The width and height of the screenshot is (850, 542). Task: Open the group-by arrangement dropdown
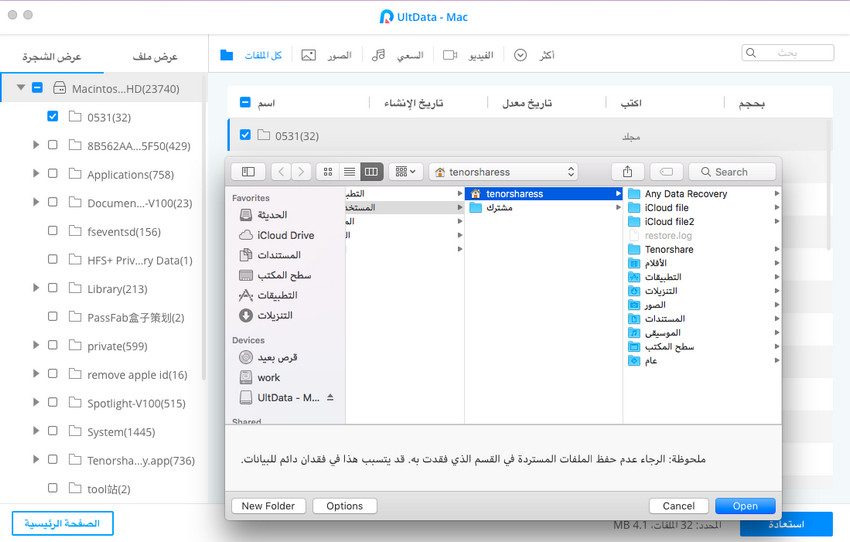click(405, 172)
